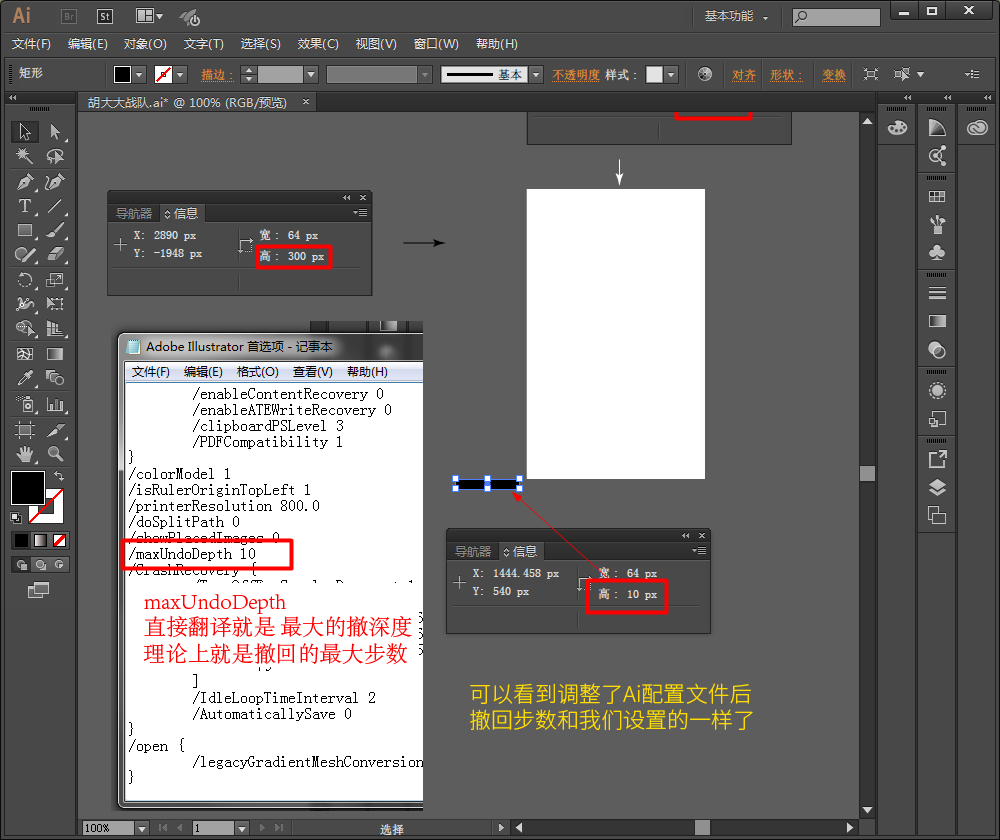The height and width of the screenshot is (840, 1000).
Task: Set paint mode to None
Action: tap(59, 541)
